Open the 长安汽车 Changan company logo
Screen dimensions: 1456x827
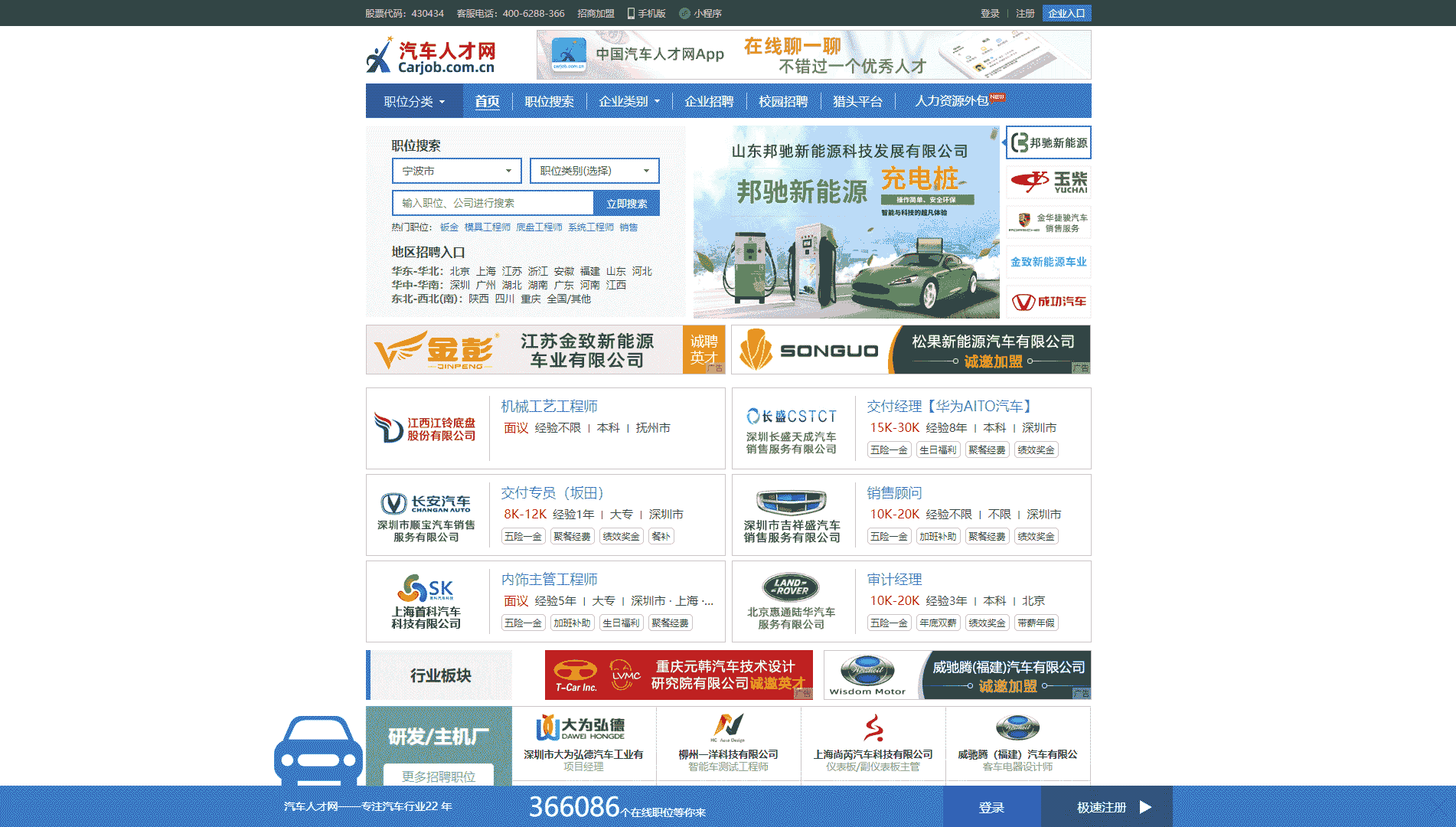[x=426, y=516]
